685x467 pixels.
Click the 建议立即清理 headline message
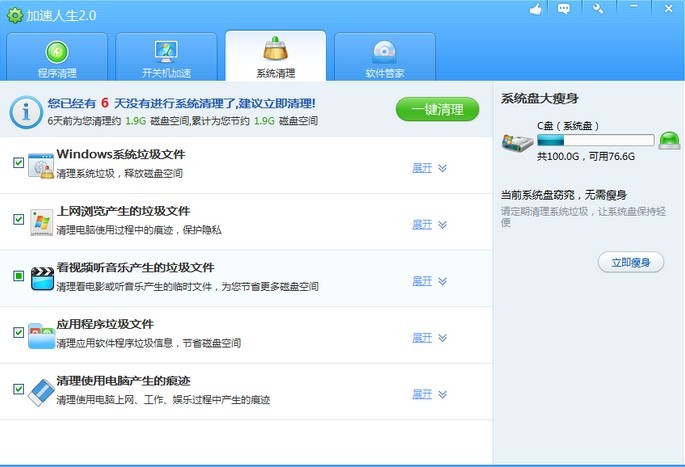click(181, 104)
